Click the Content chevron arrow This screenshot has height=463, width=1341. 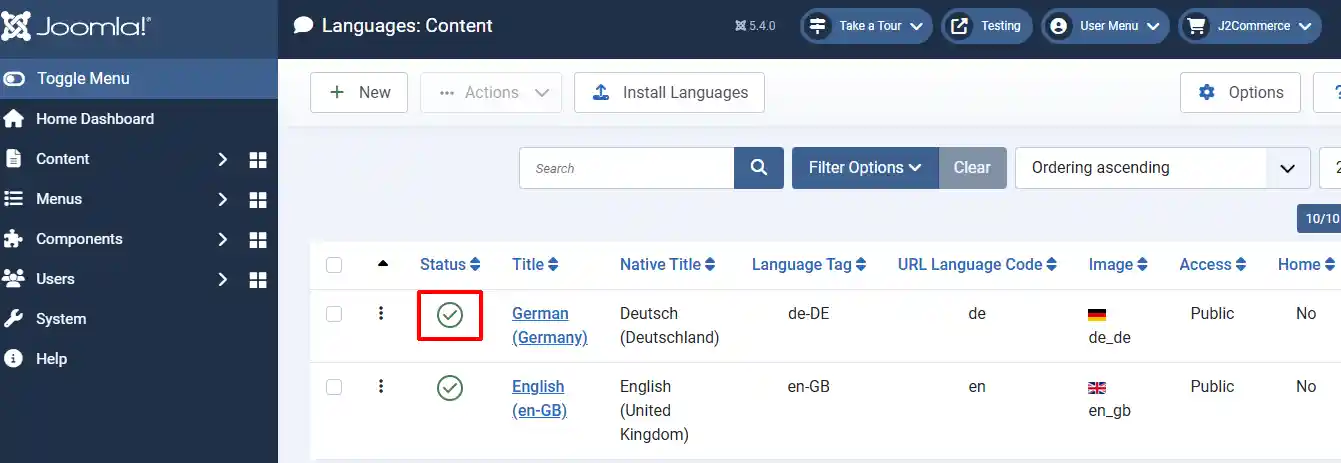223,159
